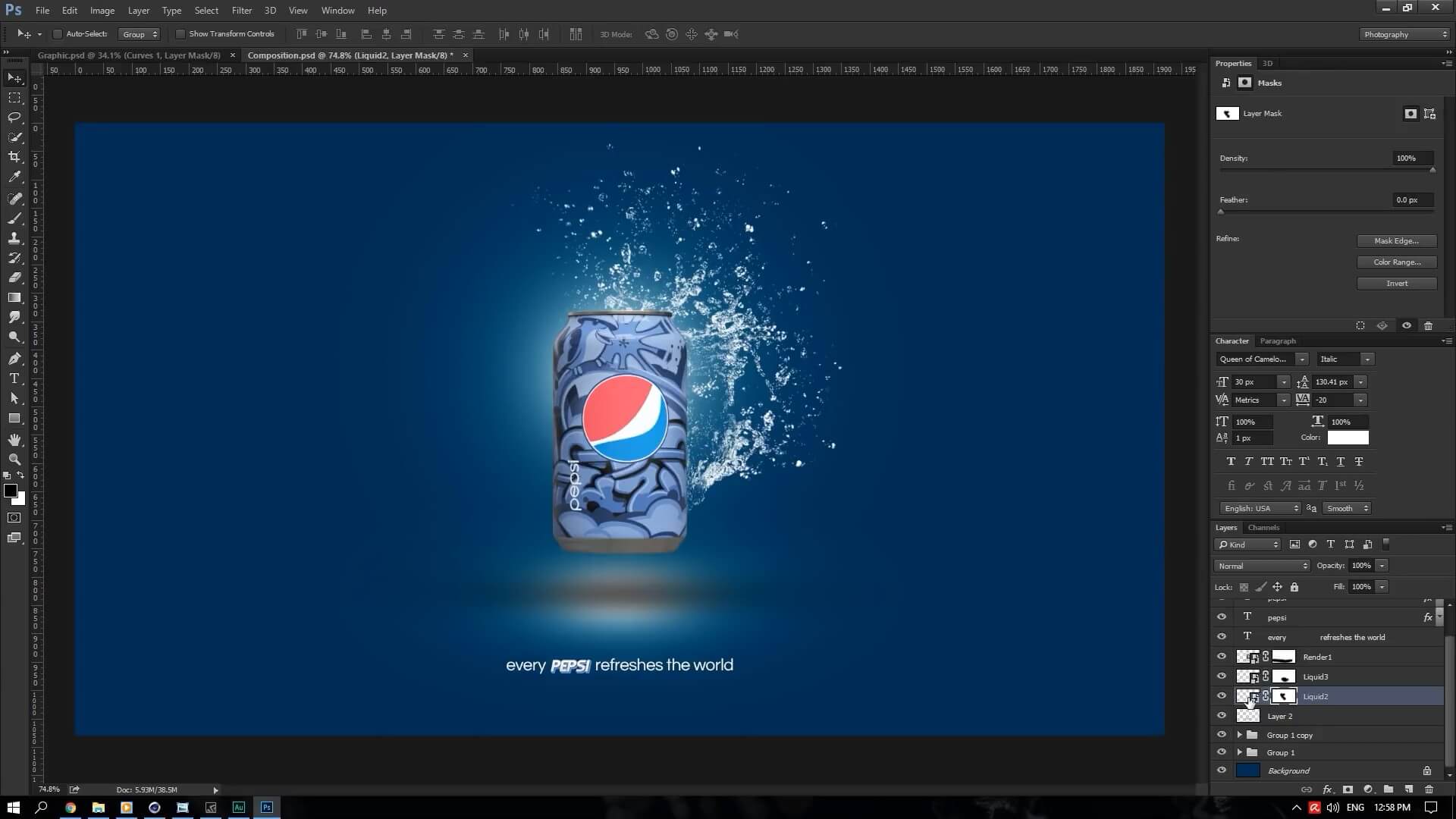Open the Normal blend mode dropdown

tap(1262, 566)
